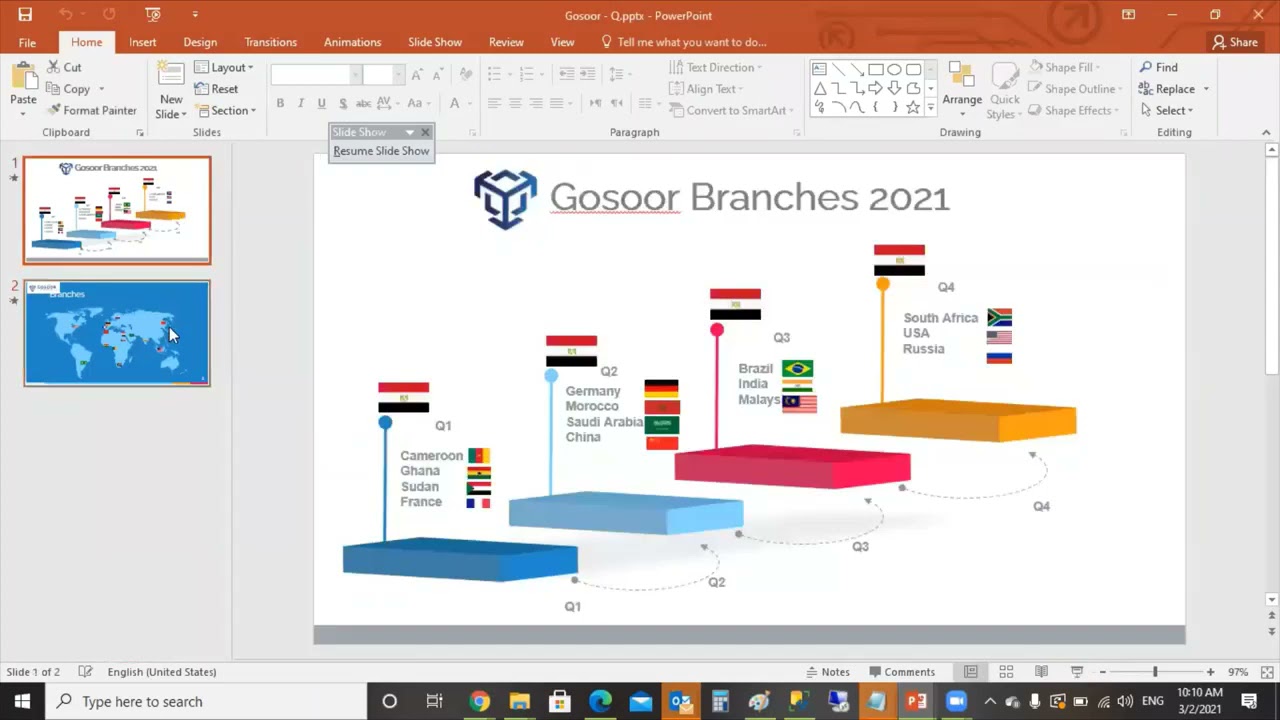Open the Windows Start menu
1280x720 pixels.
(x=22, y=701)
